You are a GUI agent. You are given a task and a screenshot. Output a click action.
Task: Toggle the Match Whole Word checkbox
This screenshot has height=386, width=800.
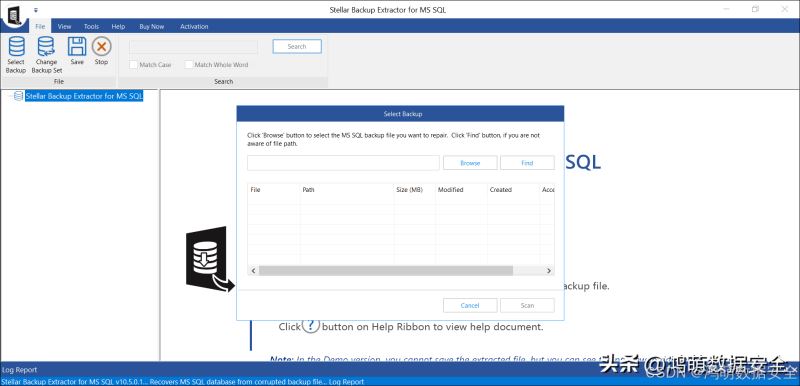189,65
